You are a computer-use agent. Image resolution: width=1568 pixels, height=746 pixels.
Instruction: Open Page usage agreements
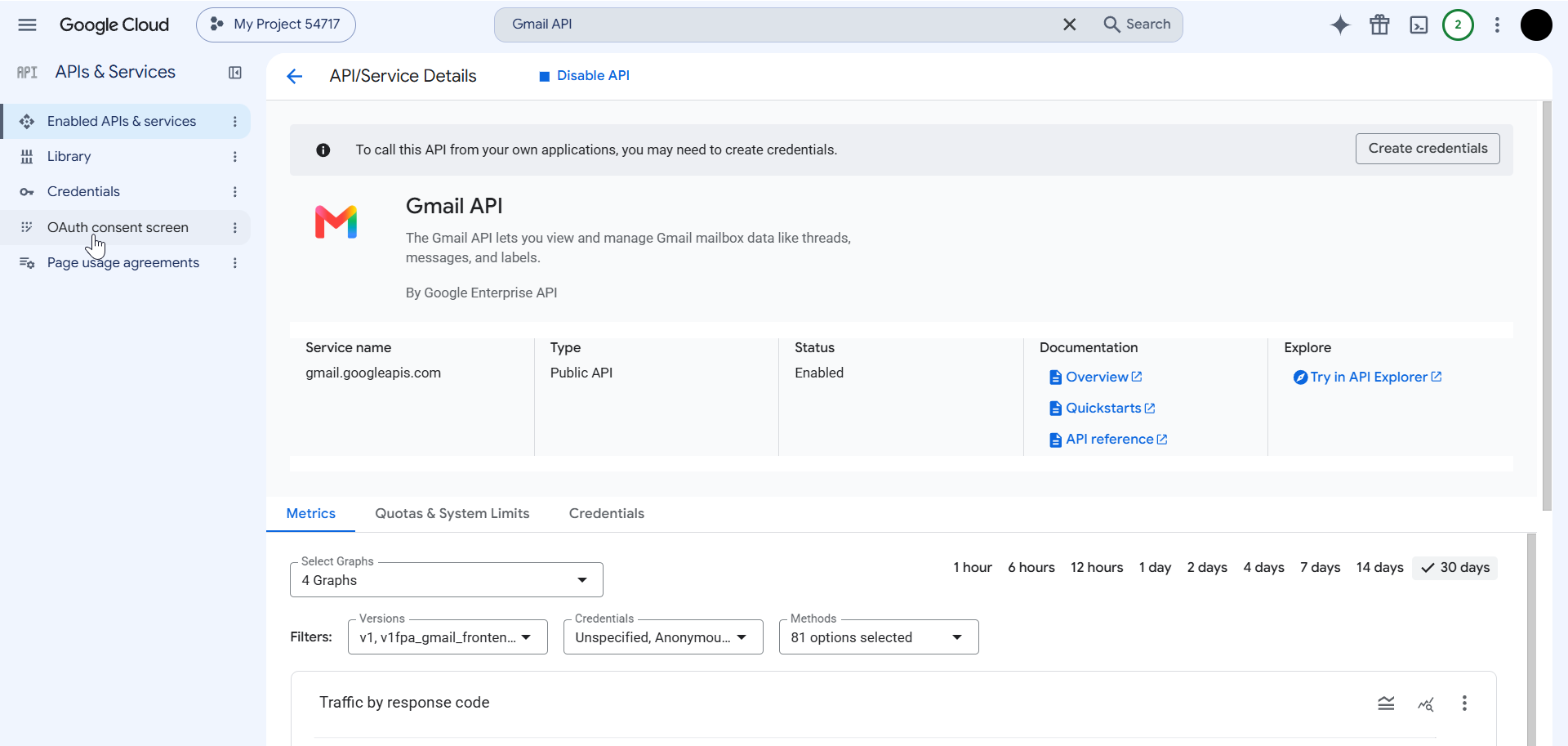click(x=123, y=262)
